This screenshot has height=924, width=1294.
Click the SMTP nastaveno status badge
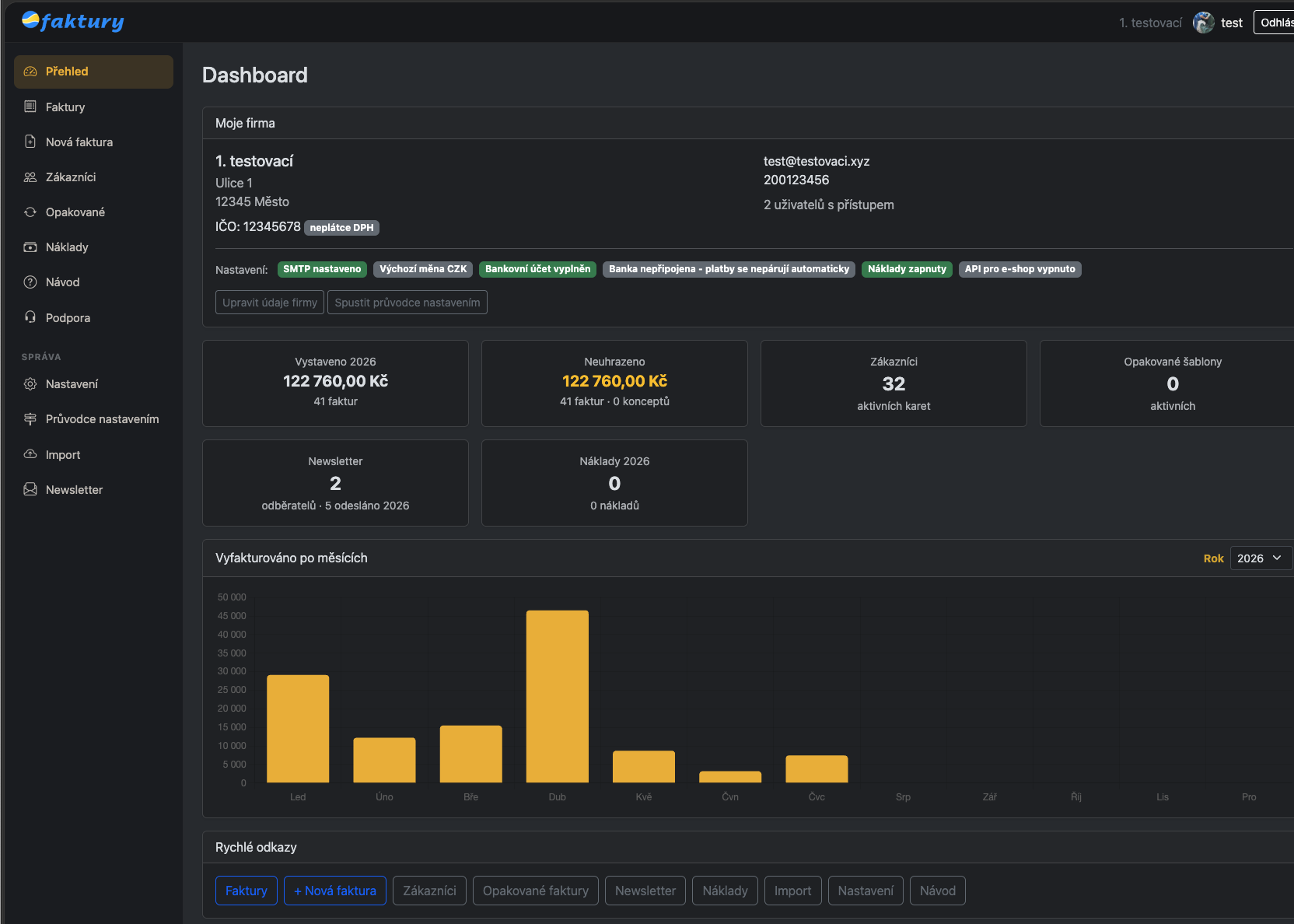322,269
